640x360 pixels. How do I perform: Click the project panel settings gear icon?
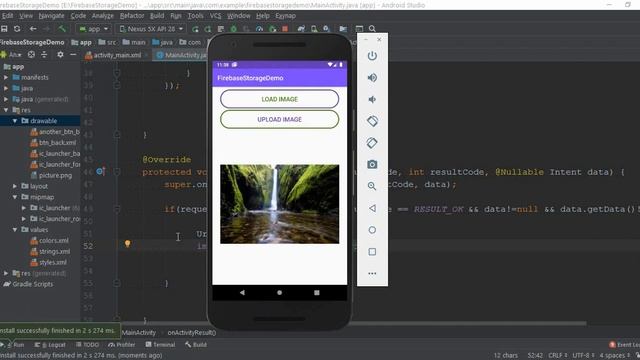pos(60,54)
